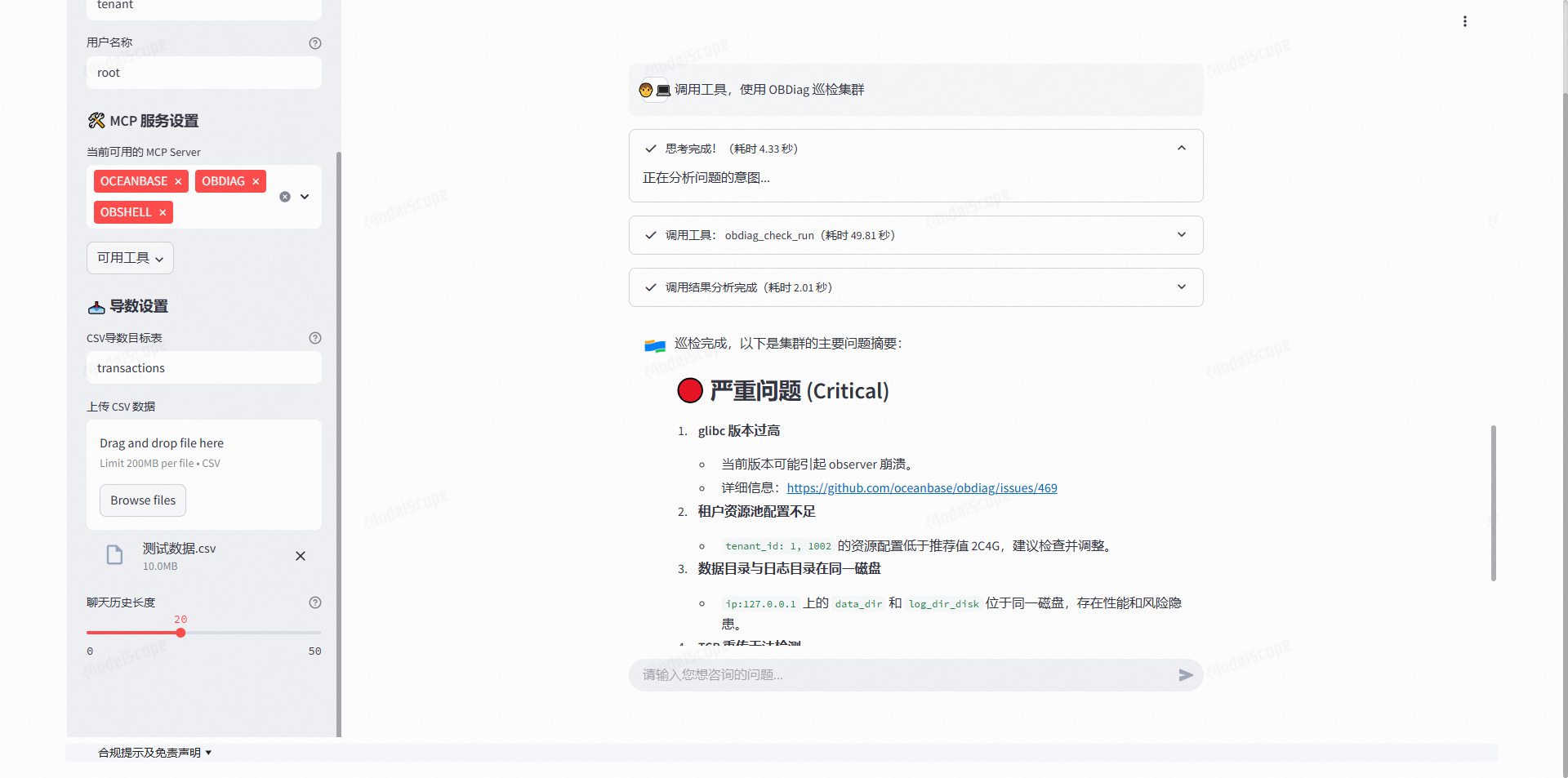The width and height of the screenshot is (1568, 778).
Task: Open the 可用工具 dropdown
Action: tap(129, 257)
